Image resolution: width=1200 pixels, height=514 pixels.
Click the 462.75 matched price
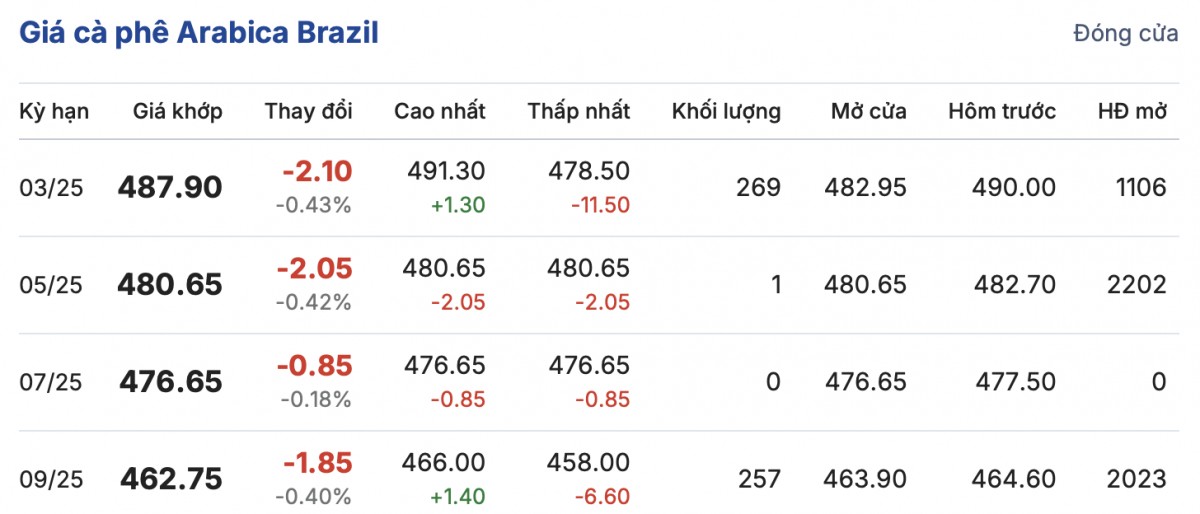click(x=170, y=479)
